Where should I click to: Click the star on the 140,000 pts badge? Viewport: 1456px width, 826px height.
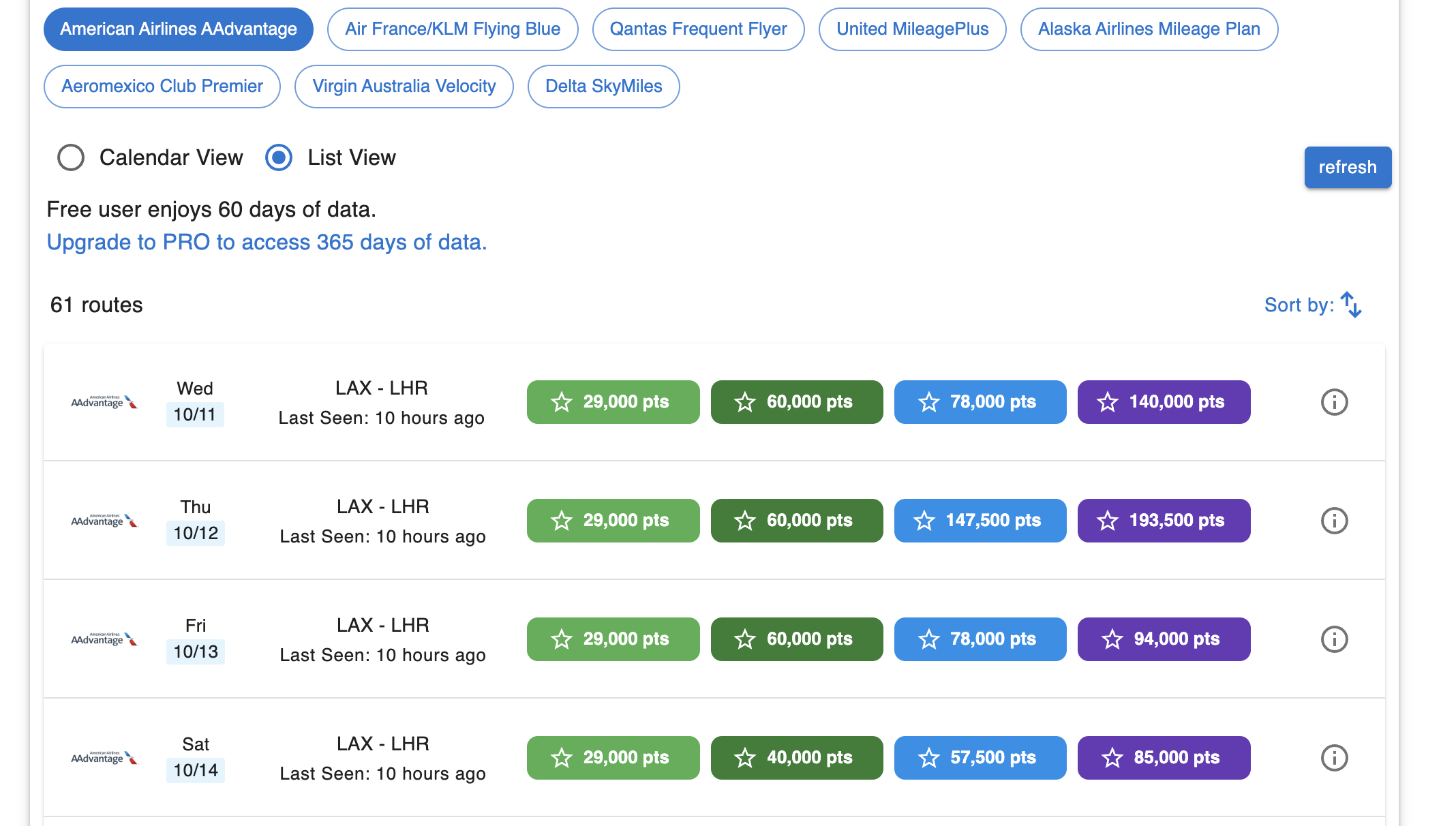[x=1108, y=402]
